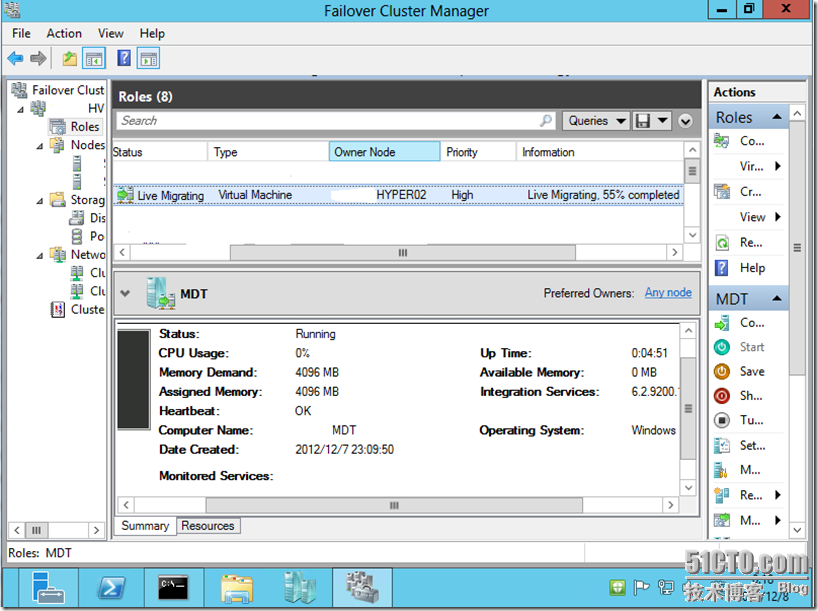818x611 pixels.
Task: Click the orange Save icon under MDT
Action: pyautogui.click(x=721, y=372)
